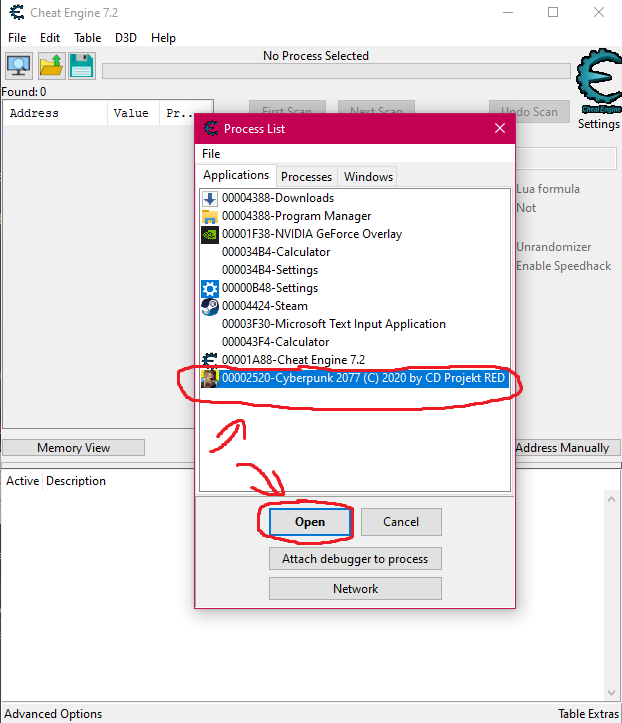Select 00004424-Steam entry
The width and height of the screenshot is (622, 723).
pyautogui.click(x=355, y=306)
